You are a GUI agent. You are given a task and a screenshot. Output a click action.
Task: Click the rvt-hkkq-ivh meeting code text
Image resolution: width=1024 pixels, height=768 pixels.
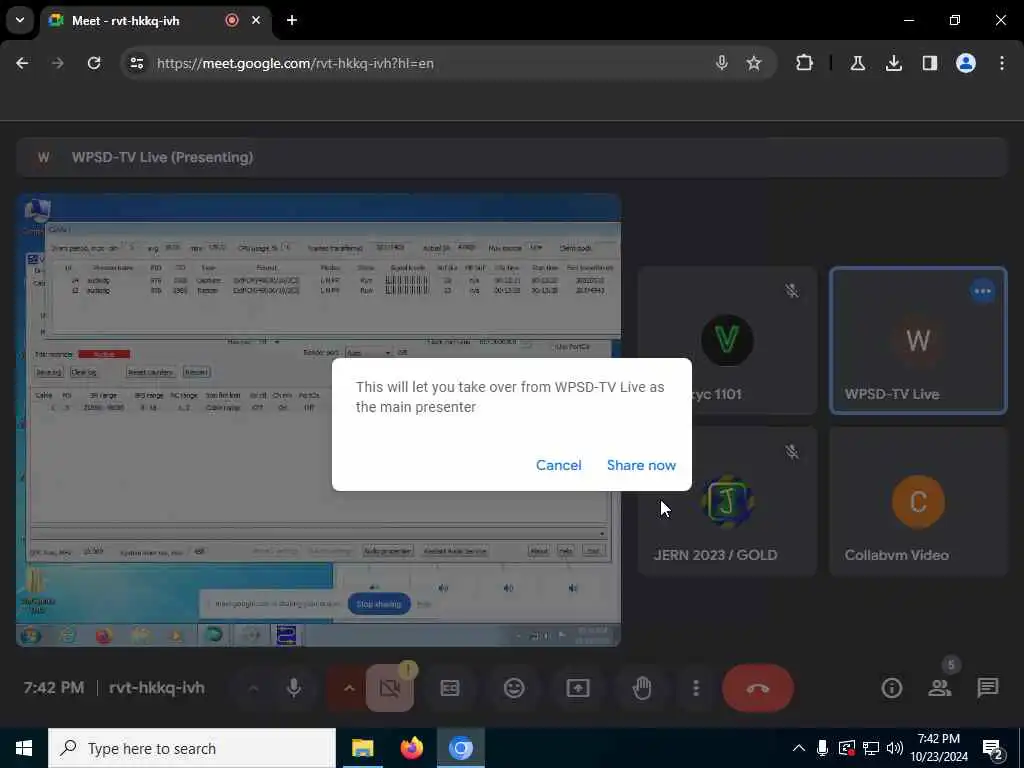click(x=157, y=688)
